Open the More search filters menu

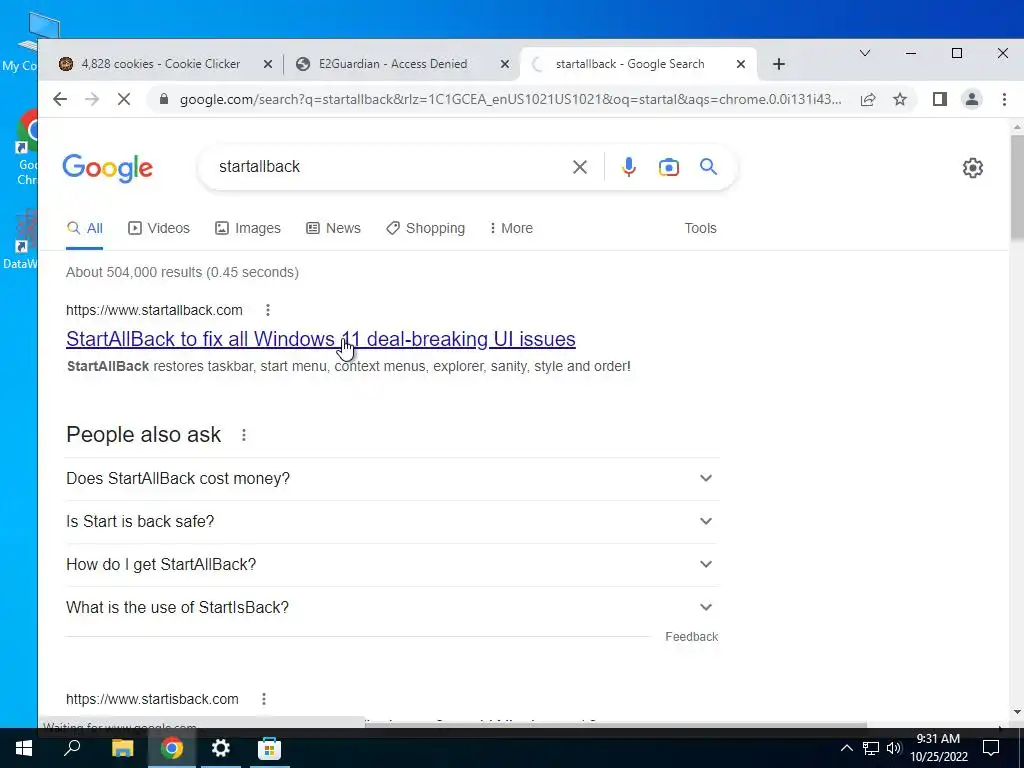[x=511, y=229]
